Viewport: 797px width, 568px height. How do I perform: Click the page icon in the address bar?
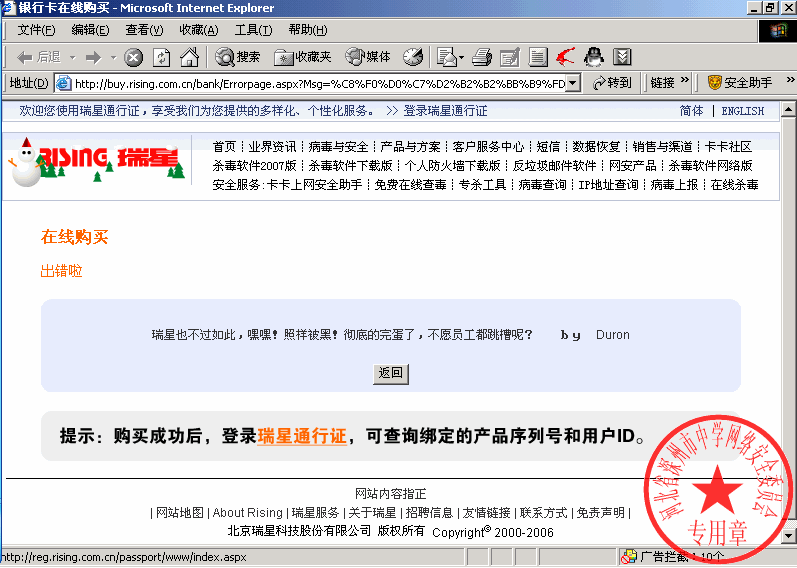click(64, 83)
